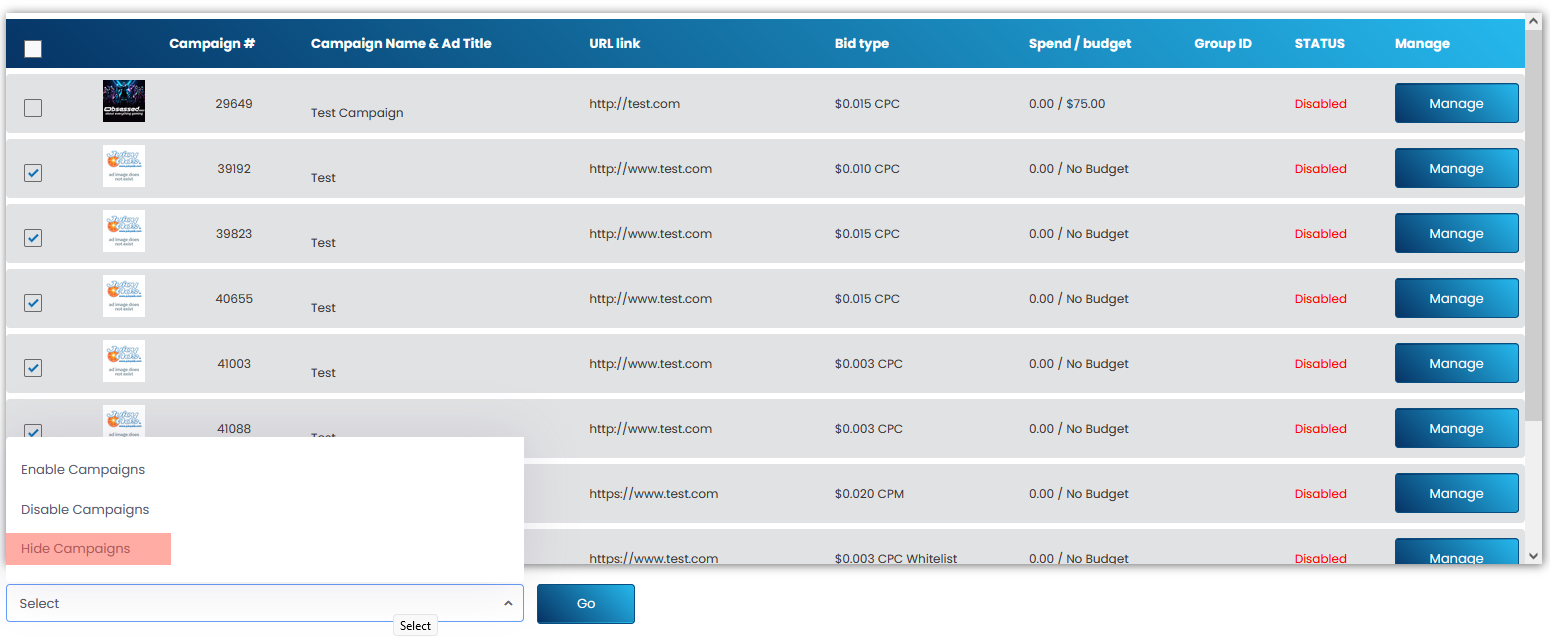The image size is (1550, 637).
Task: Click campaign number 39192
Action: pos(234,169)
